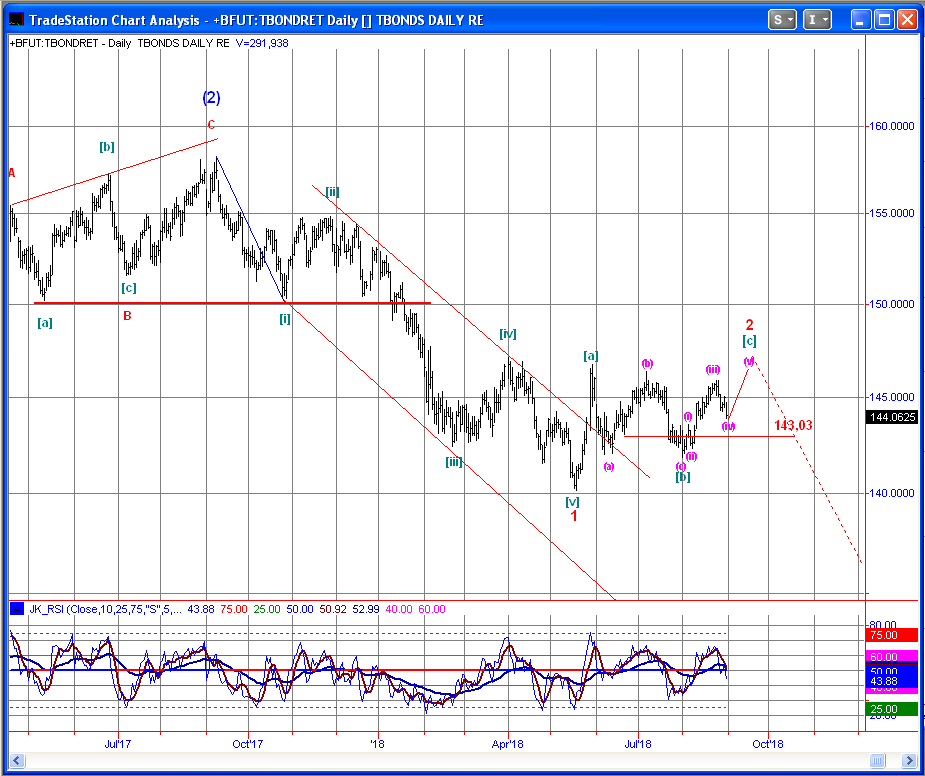Select the teal [ii] wave label

click(x=332, y=191)
